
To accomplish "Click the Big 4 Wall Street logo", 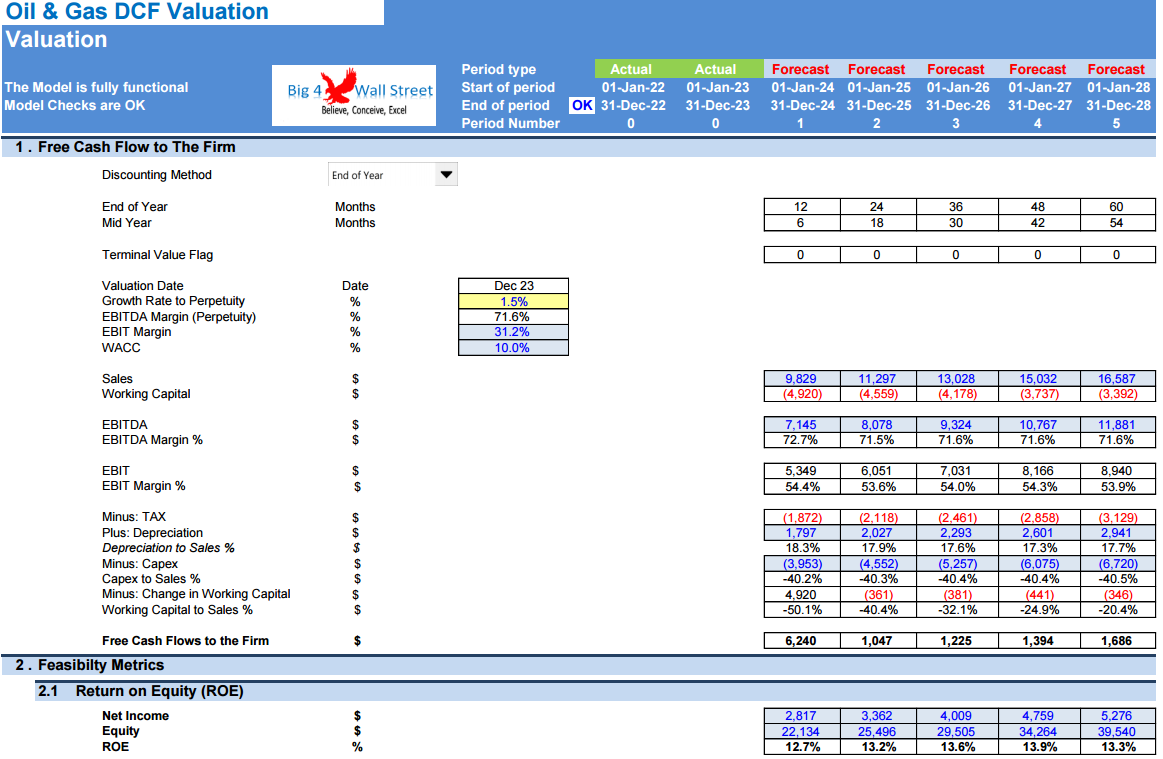I will tap(354, 95).
